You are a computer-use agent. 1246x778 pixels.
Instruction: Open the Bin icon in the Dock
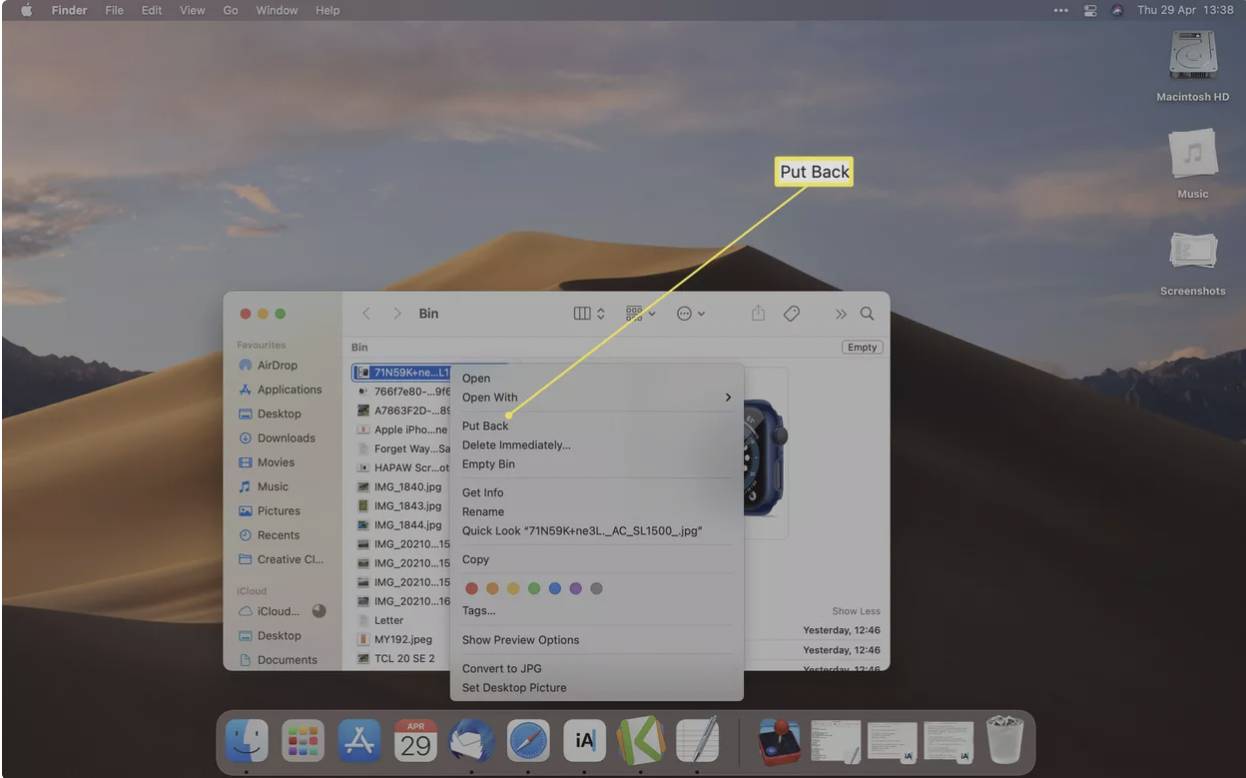click(1004, 740)
